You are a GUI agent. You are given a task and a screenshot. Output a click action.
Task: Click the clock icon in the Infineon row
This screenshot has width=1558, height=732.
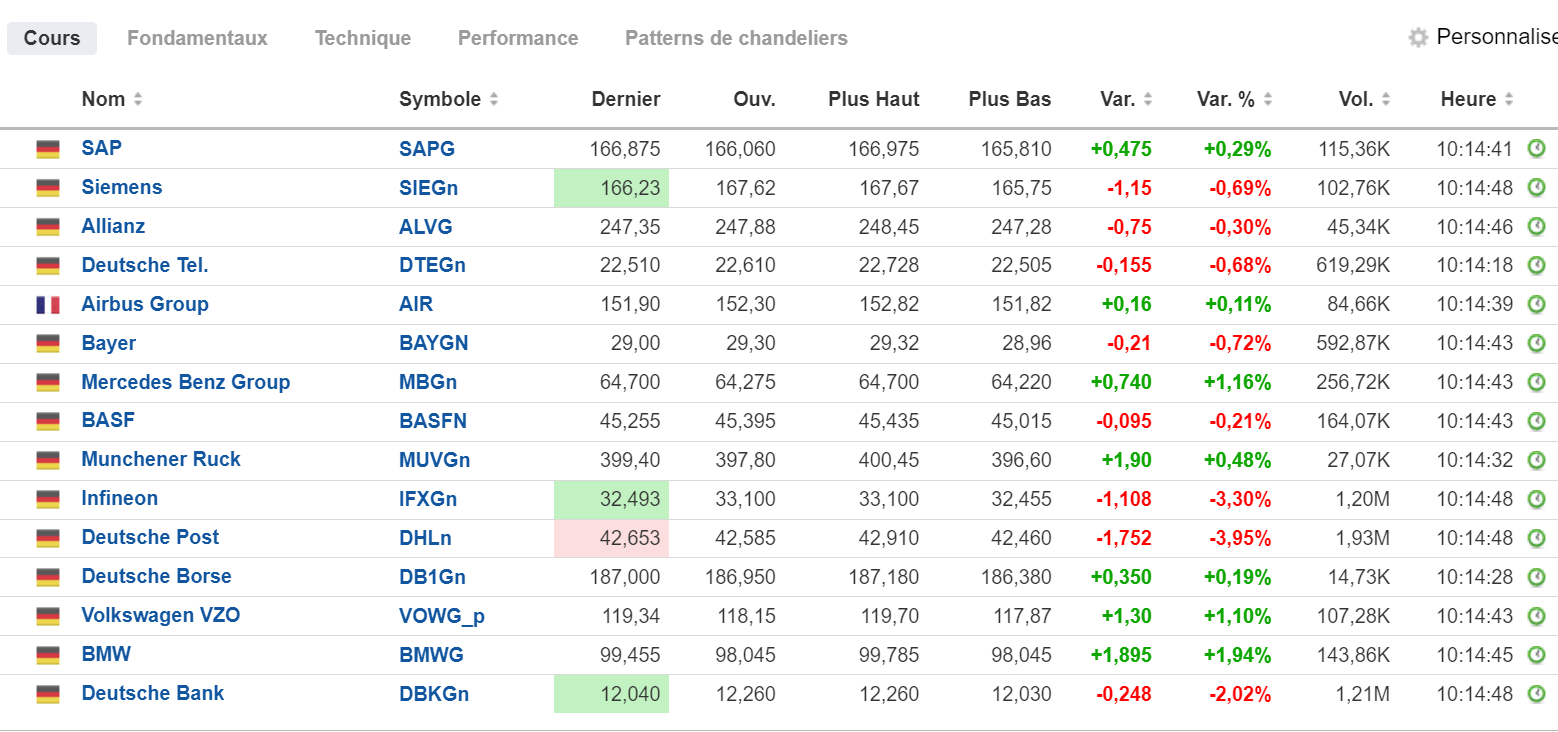(x=1536, y=499)
